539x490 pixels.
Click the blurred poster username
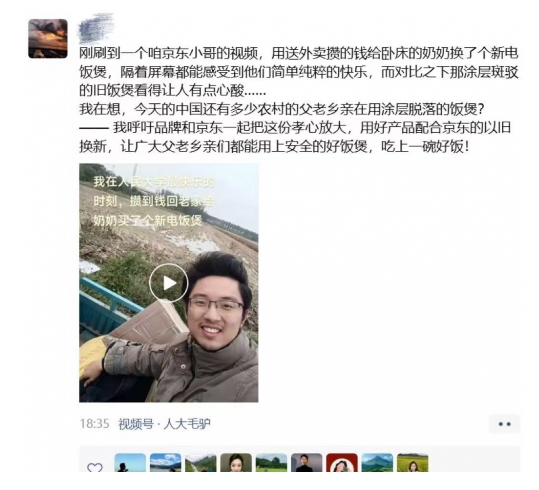click(x=96, y=28)
